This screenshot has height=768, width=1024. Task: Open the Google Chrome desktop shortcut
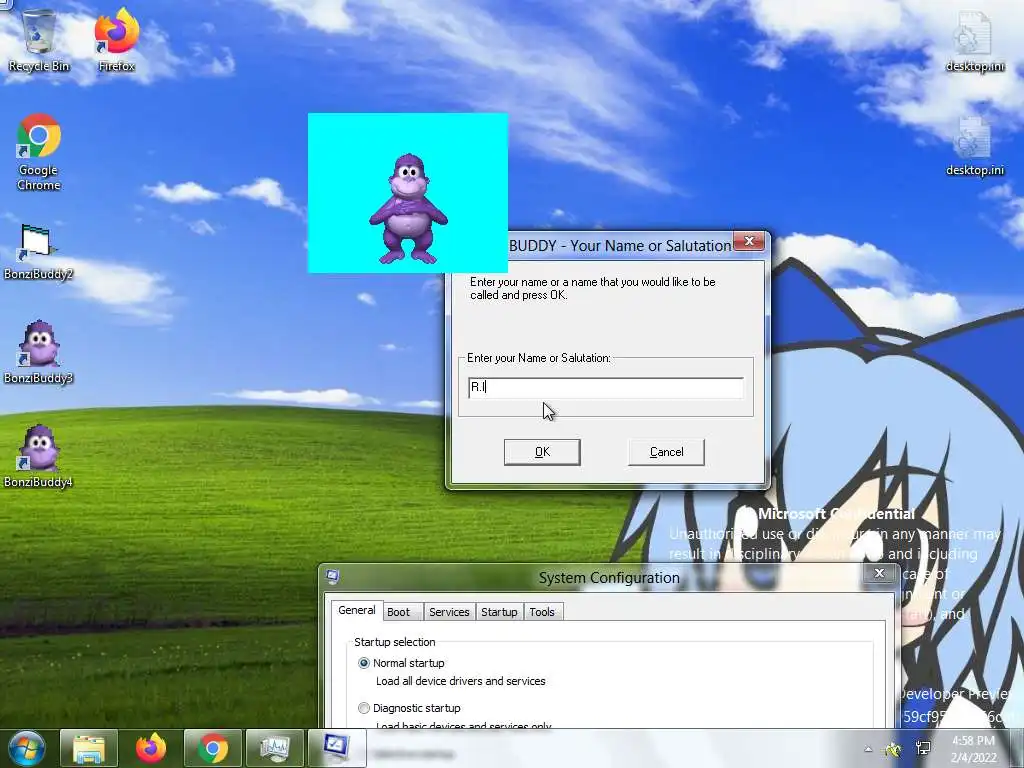click(x=39, y=152)
